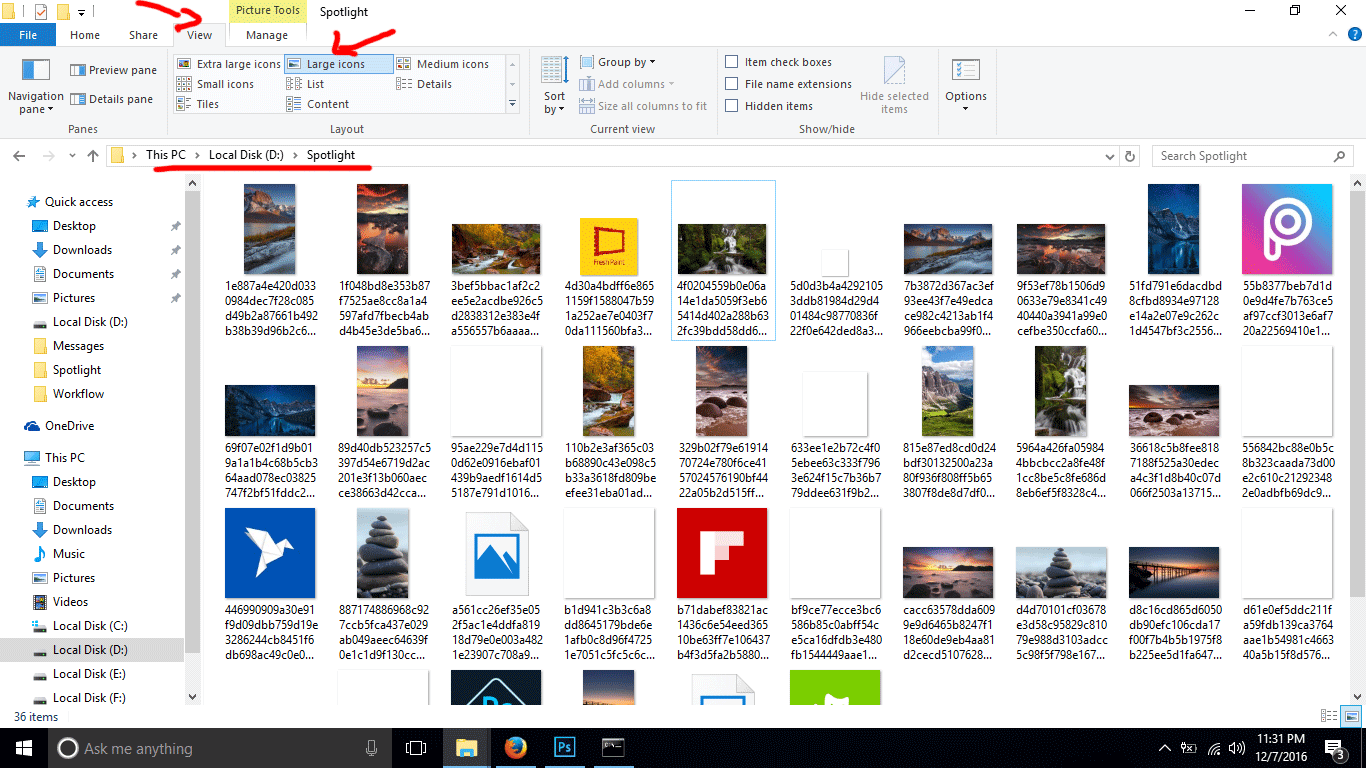Open the Preview pane
The image size is (1366, 768).
point(113,69)
